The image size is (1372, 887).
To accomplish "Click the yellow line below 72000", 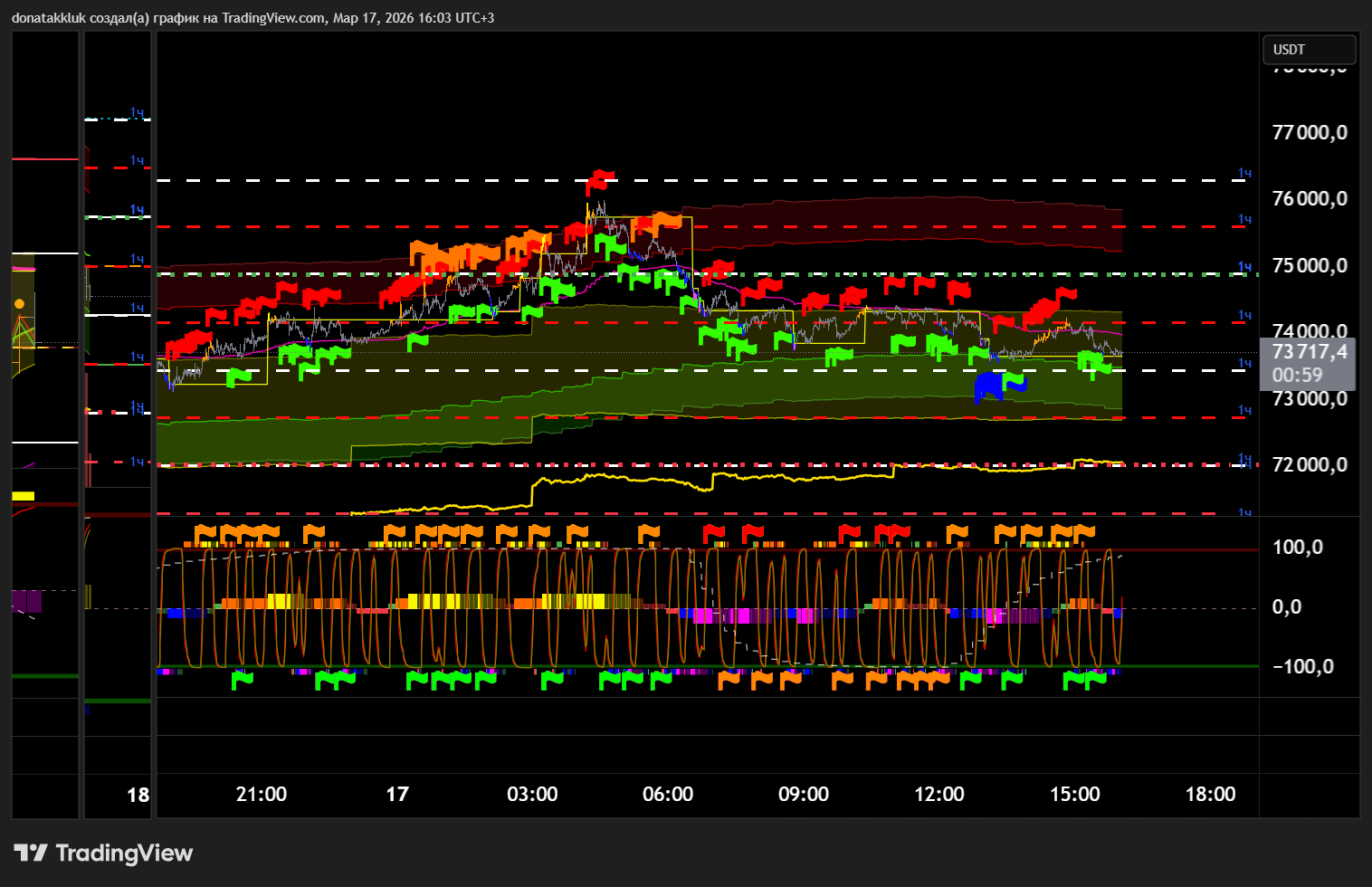I will coord(634,476).
